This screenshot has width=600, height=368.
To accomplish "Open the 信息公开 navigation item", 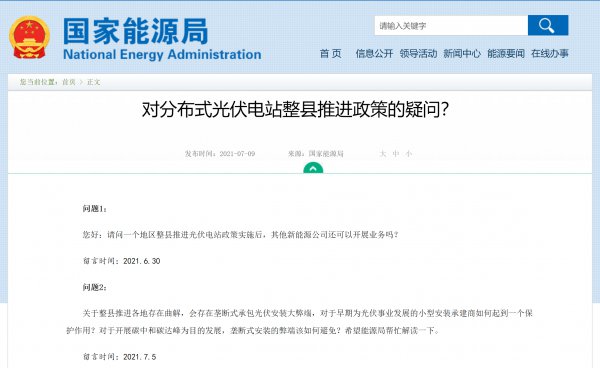I will click(374, 54).
